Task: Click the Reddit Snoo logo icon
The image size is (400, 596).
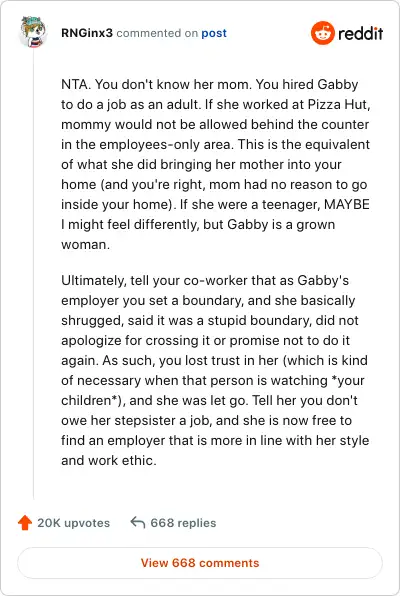Action: 323,33
